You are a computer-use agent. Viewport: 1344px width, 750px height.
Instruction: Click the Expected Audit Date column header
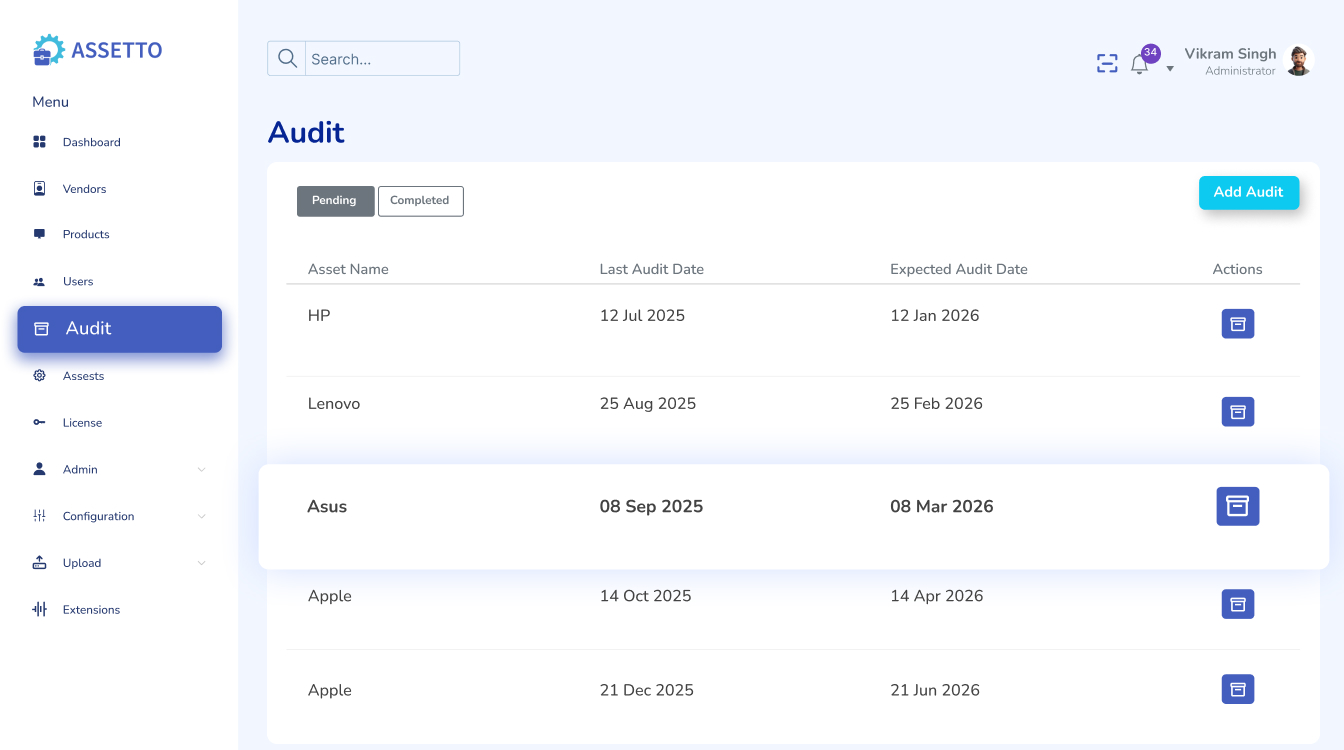click(959, 269)
